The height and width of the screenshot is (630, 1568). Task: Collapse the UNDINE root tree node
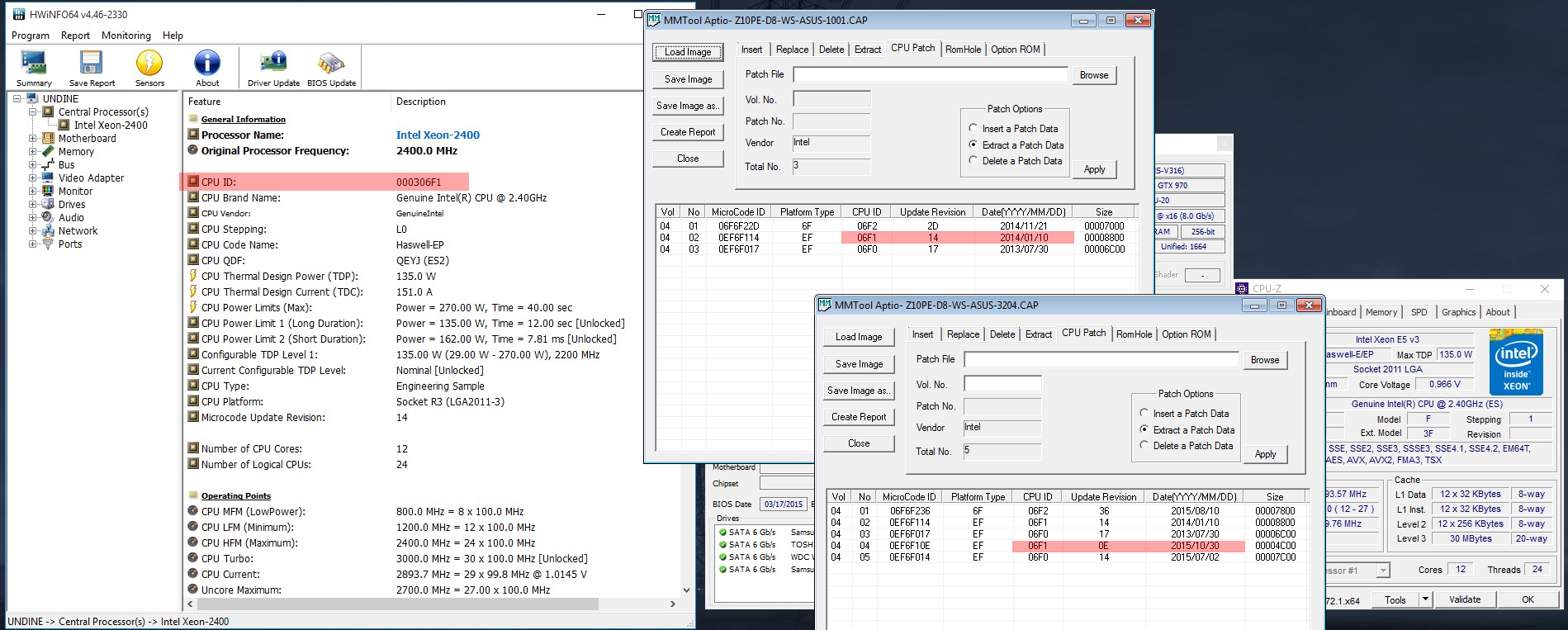17,99
